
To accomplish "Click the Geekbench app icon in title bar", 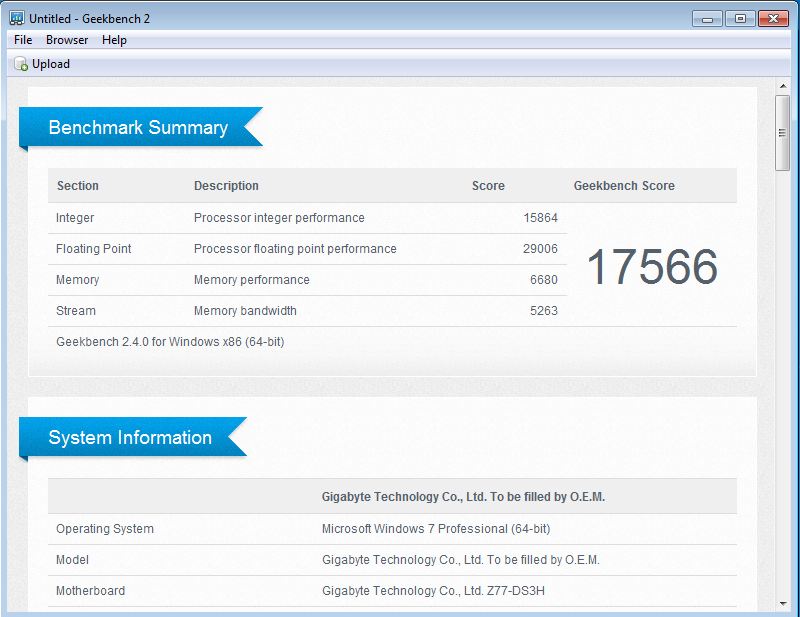I will [x=16, y=18].
